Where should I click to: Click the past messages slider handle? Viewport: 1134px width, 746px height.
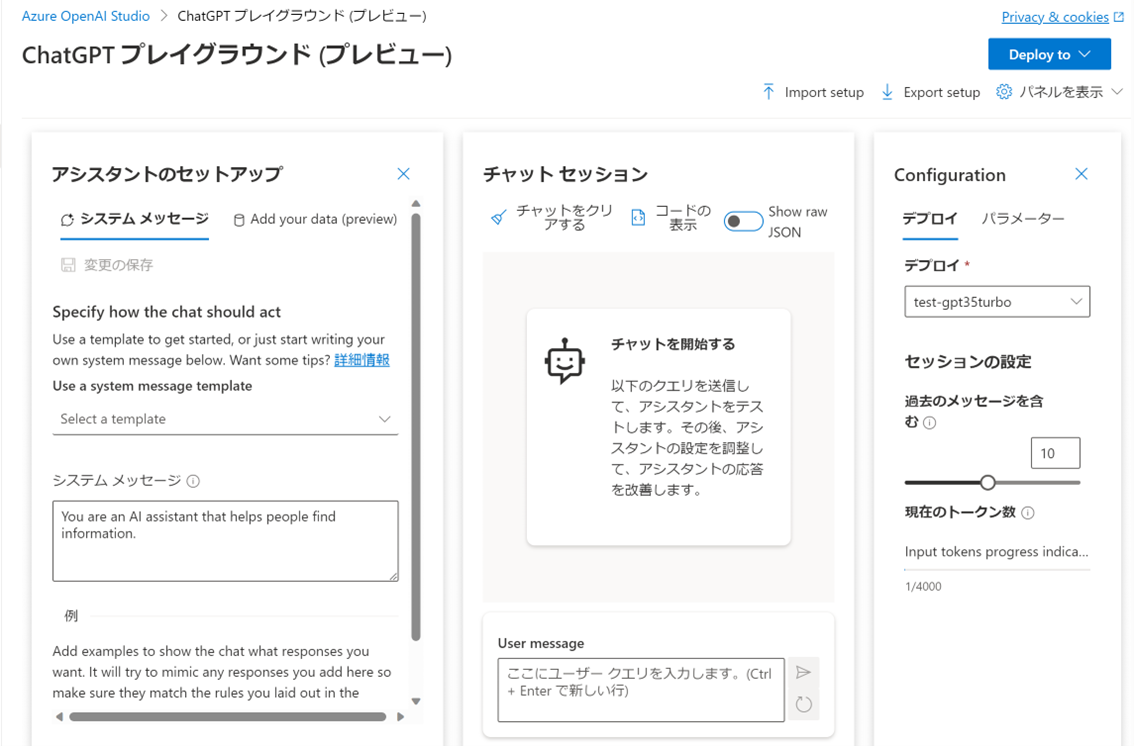(x=988, y=482)
